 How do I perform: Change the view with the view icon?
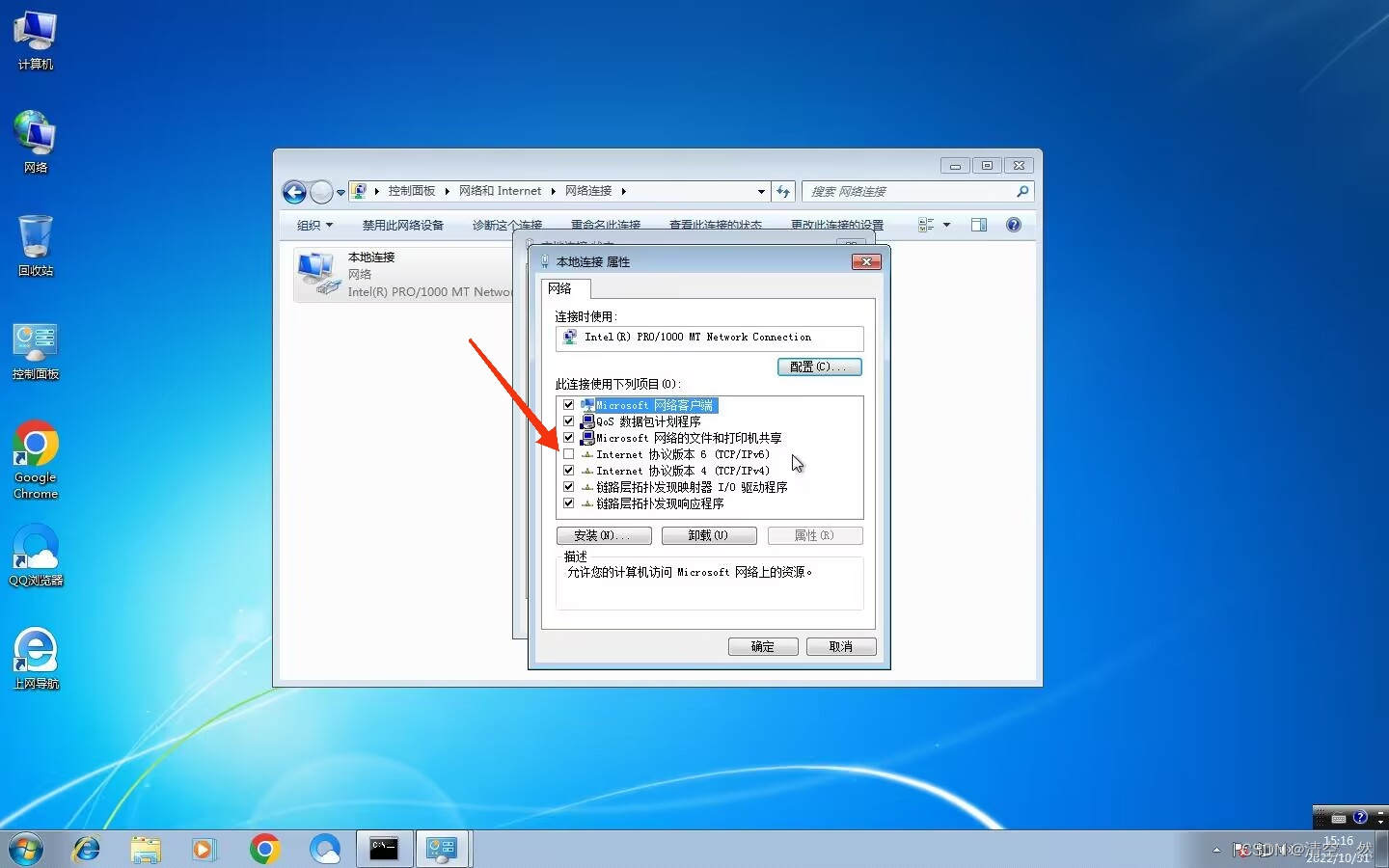coord(926,225)
